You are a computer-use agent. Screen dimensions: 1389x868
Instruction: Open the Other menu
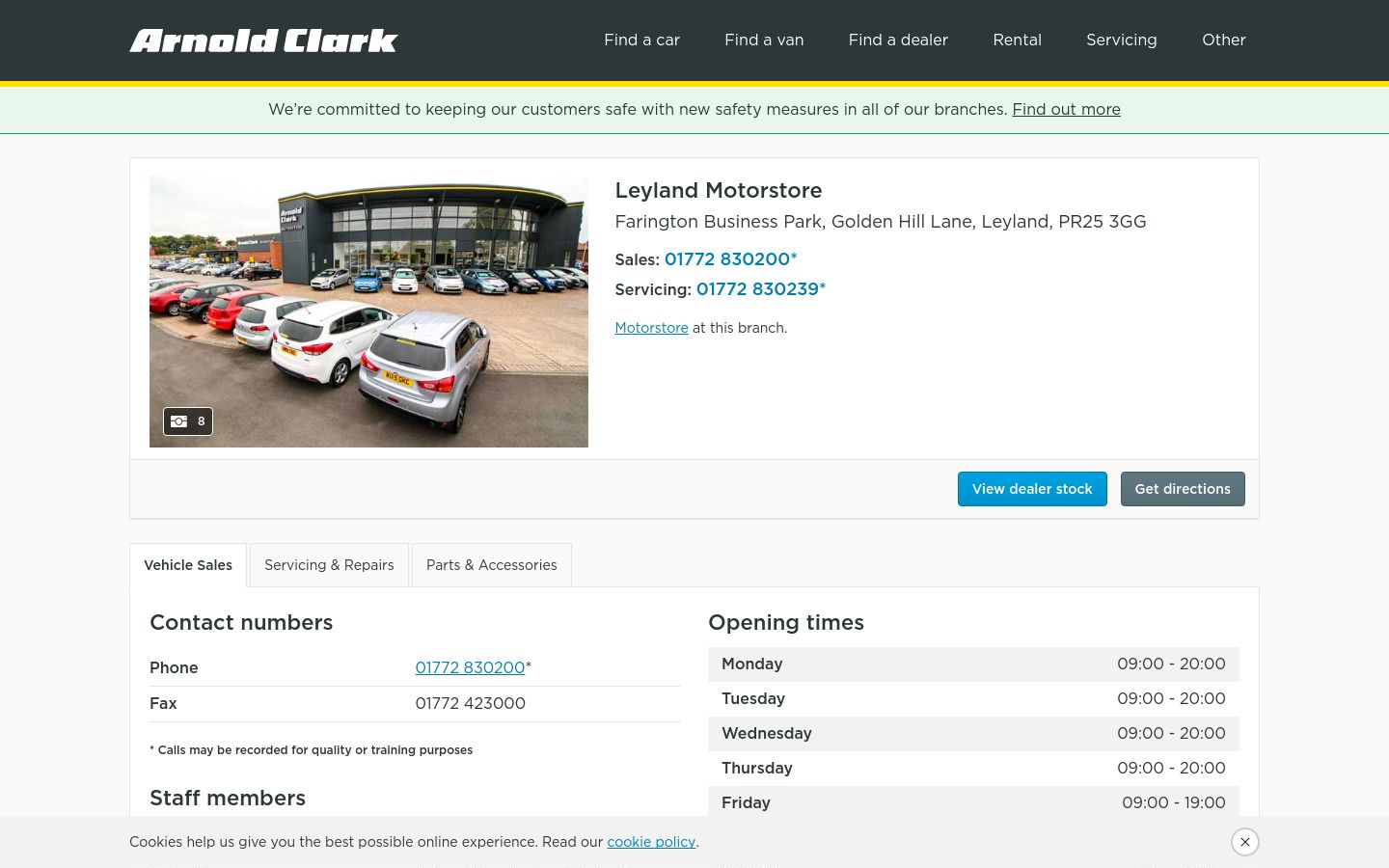click(1223, 40)
